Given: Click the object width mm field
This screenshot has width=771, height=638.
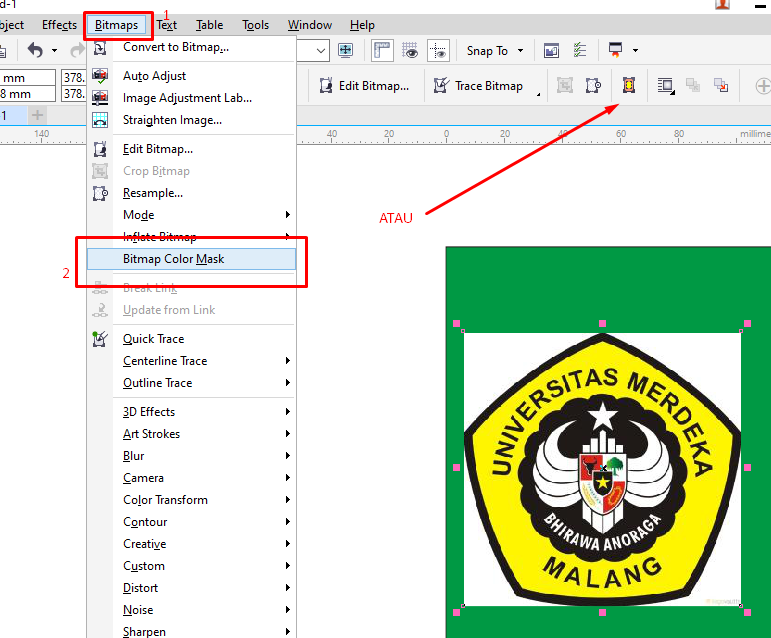Looking at the screenshot, I should point(28,78).
